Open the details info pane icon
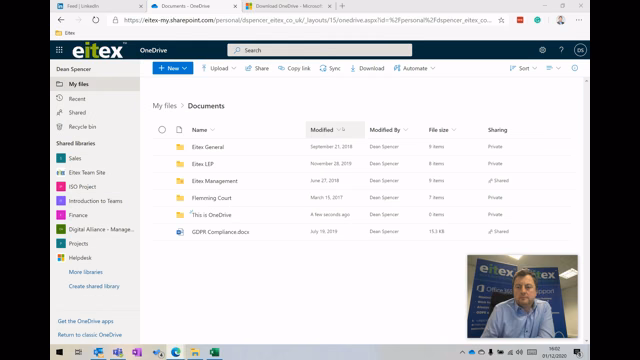Screen dimensions: 640x360 pyautogui.click(x=575, y=68)
